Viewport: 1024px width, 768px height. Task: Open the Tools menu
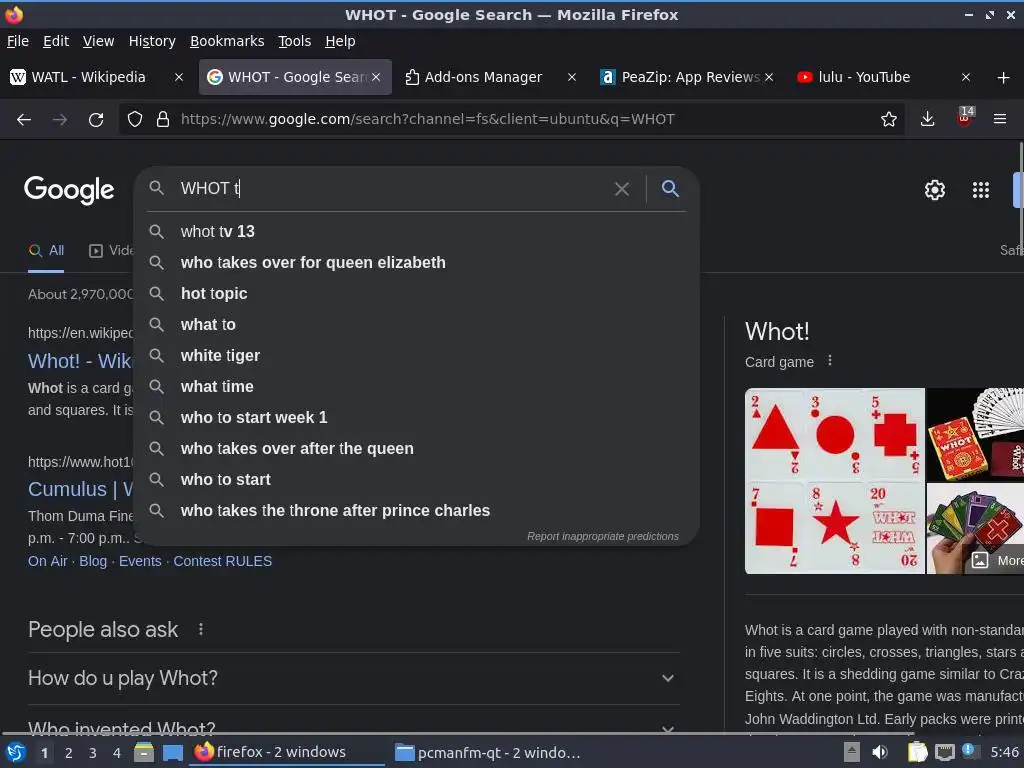pos(295,41)
